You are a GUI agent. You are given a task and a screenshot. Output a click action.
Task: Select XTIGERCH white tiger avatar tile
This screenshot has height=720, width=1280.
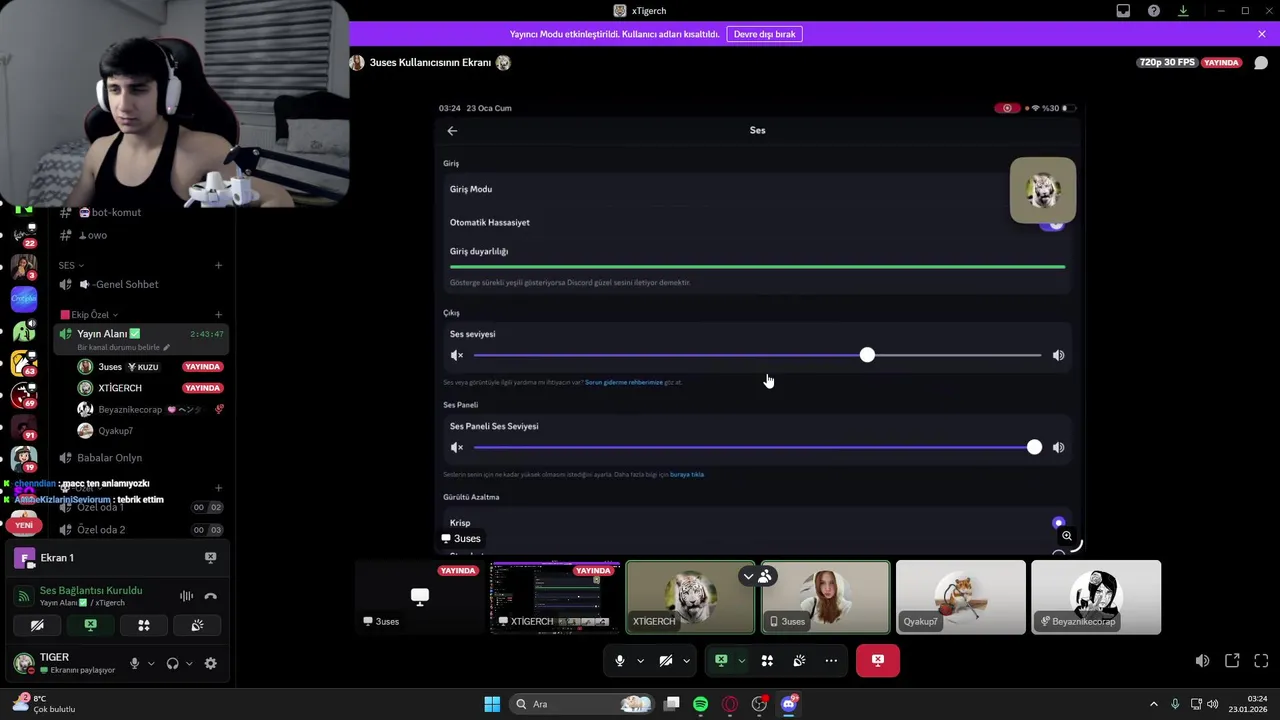point(690,597)
